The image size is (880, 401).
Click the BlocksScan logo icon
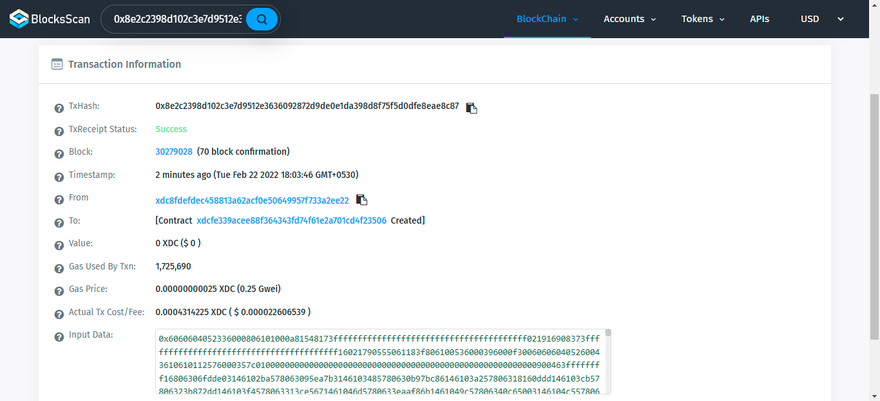pyautogui.click(x=19, y=19)
